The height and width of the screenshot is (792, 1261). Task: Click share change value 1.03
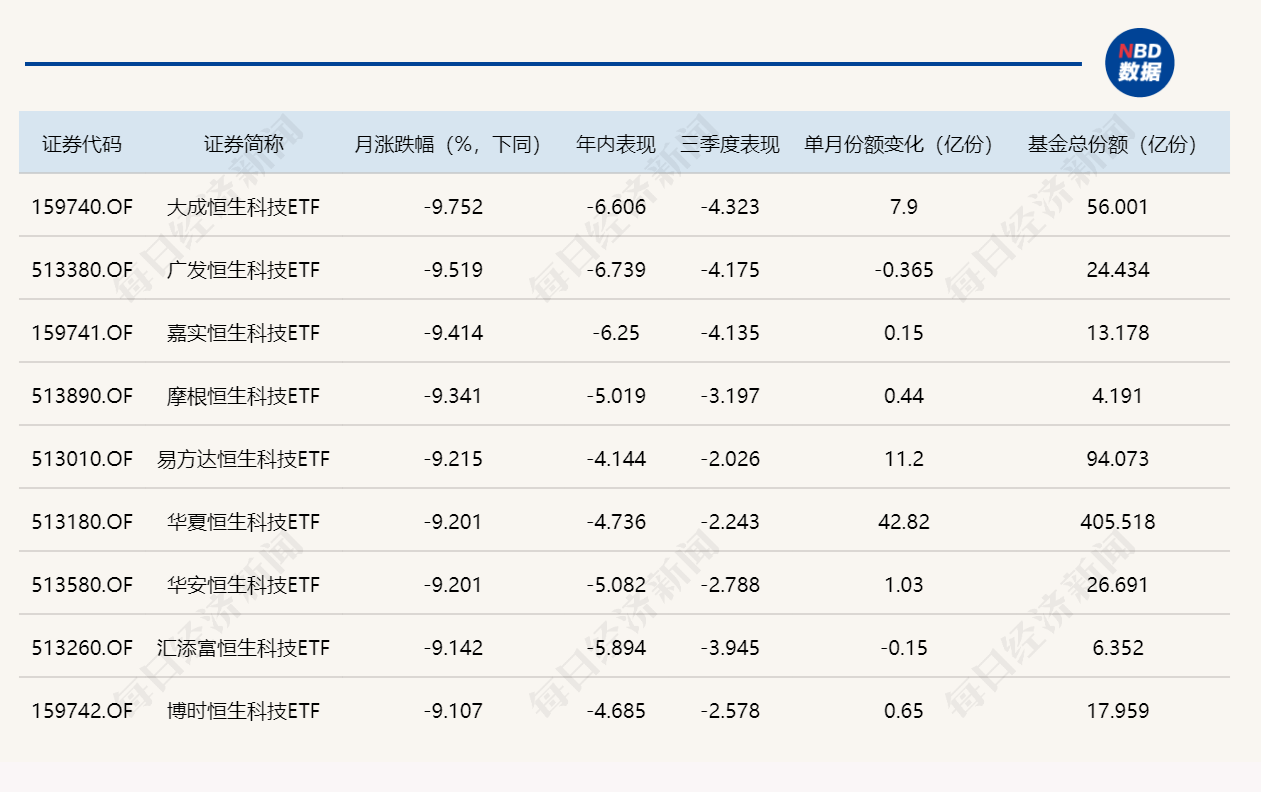pos(904,585)
